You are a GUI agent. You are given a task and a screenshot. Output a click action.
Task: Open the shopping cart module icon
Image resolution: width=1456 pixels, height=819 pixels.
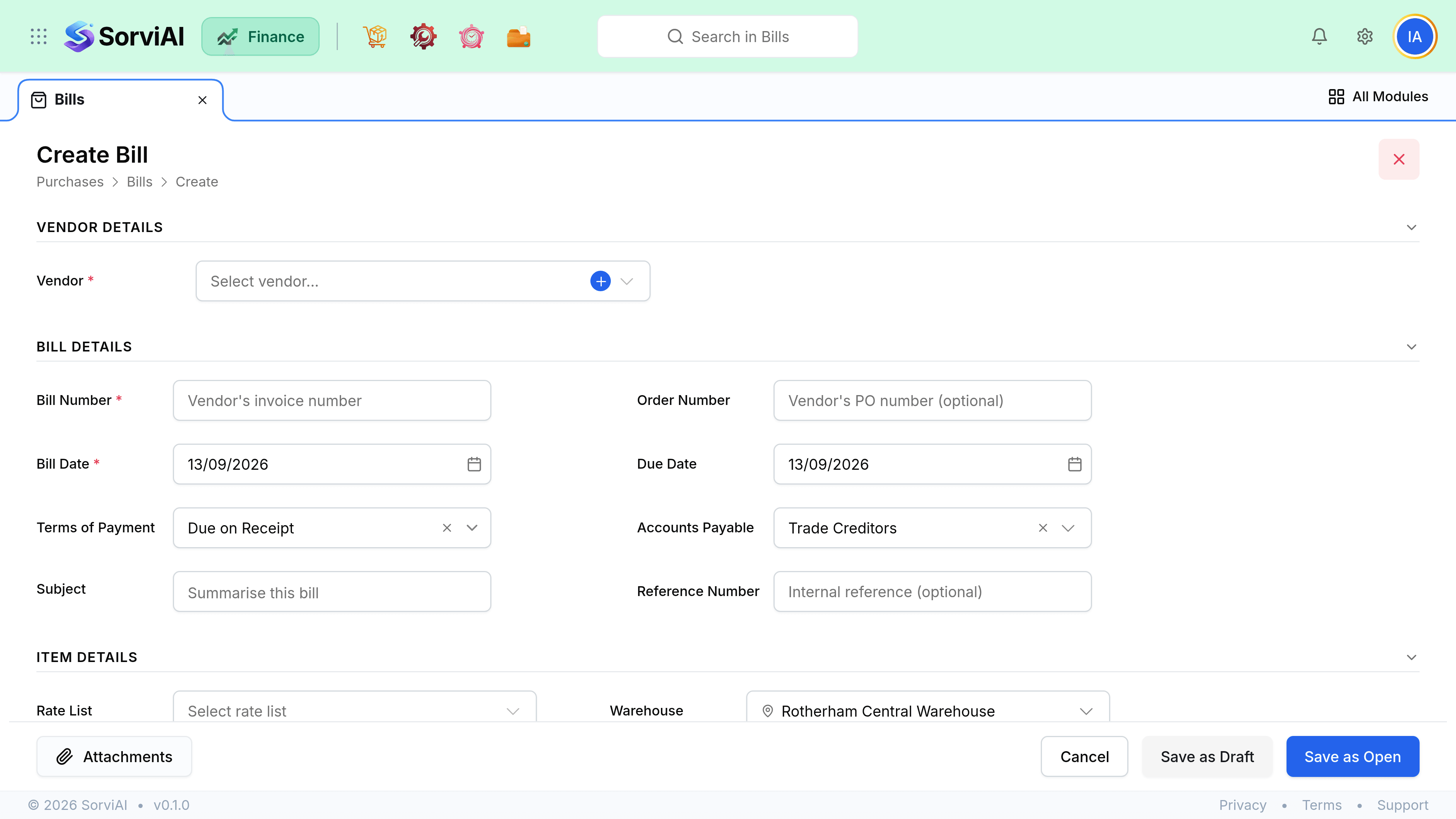point(375,37)
